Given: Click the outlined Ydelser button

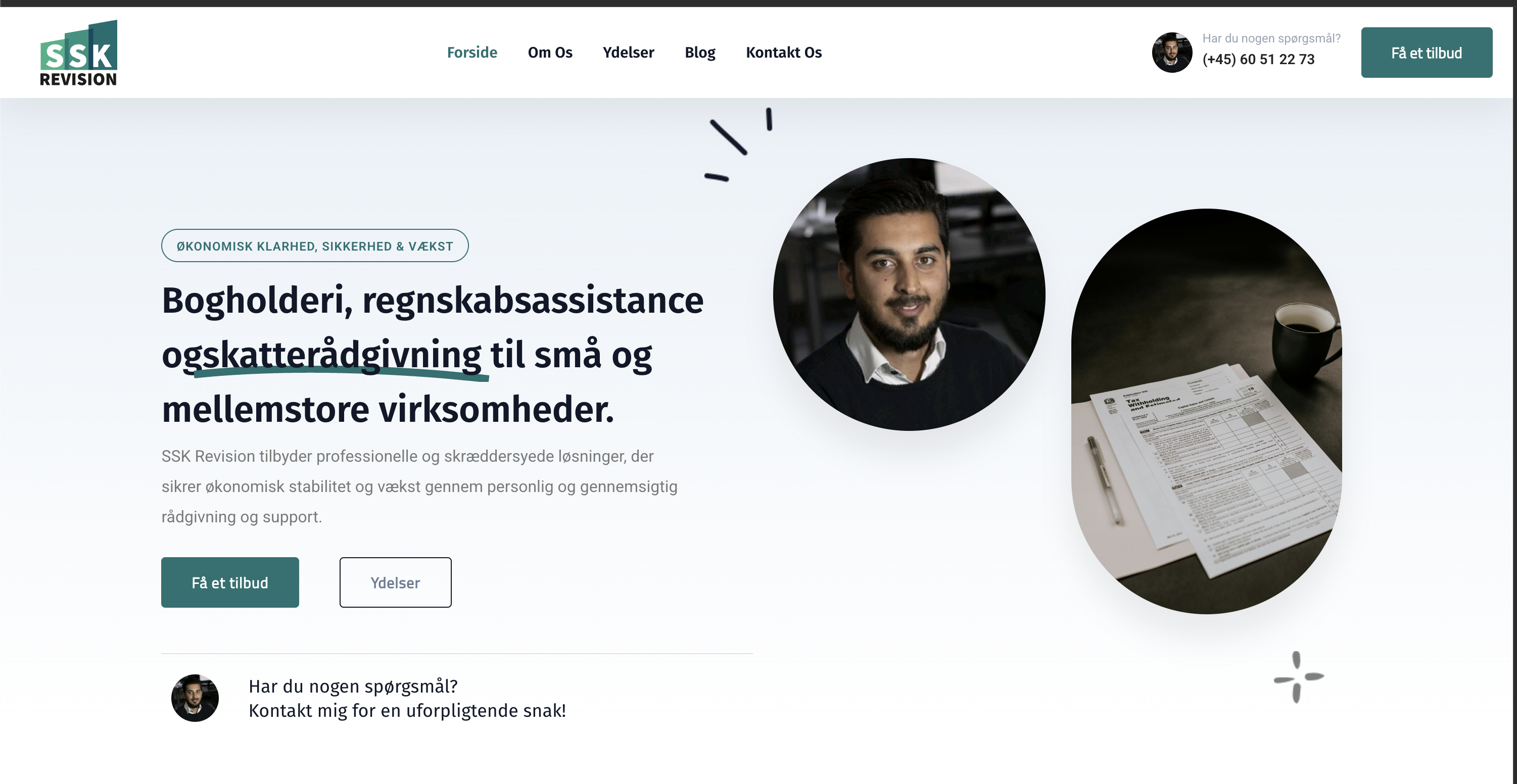Looking at the screenshot, I should [395, 582].
